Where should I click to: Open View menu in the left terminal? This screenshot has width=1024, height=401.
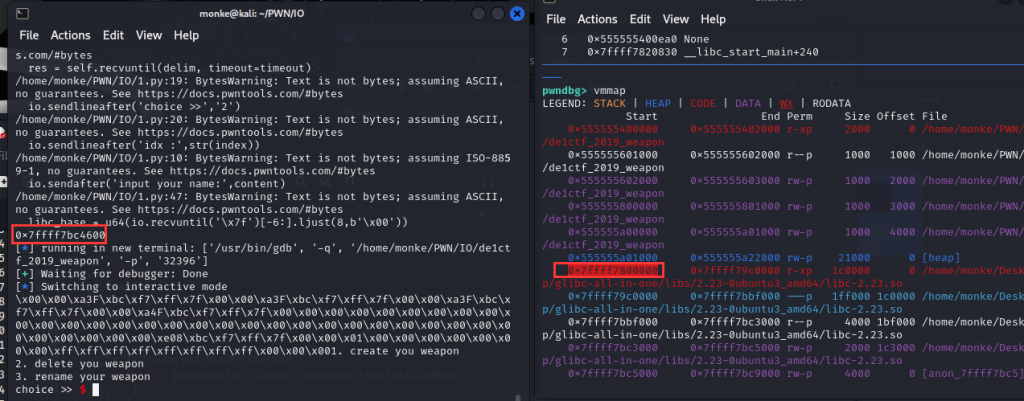pos(149,35)
